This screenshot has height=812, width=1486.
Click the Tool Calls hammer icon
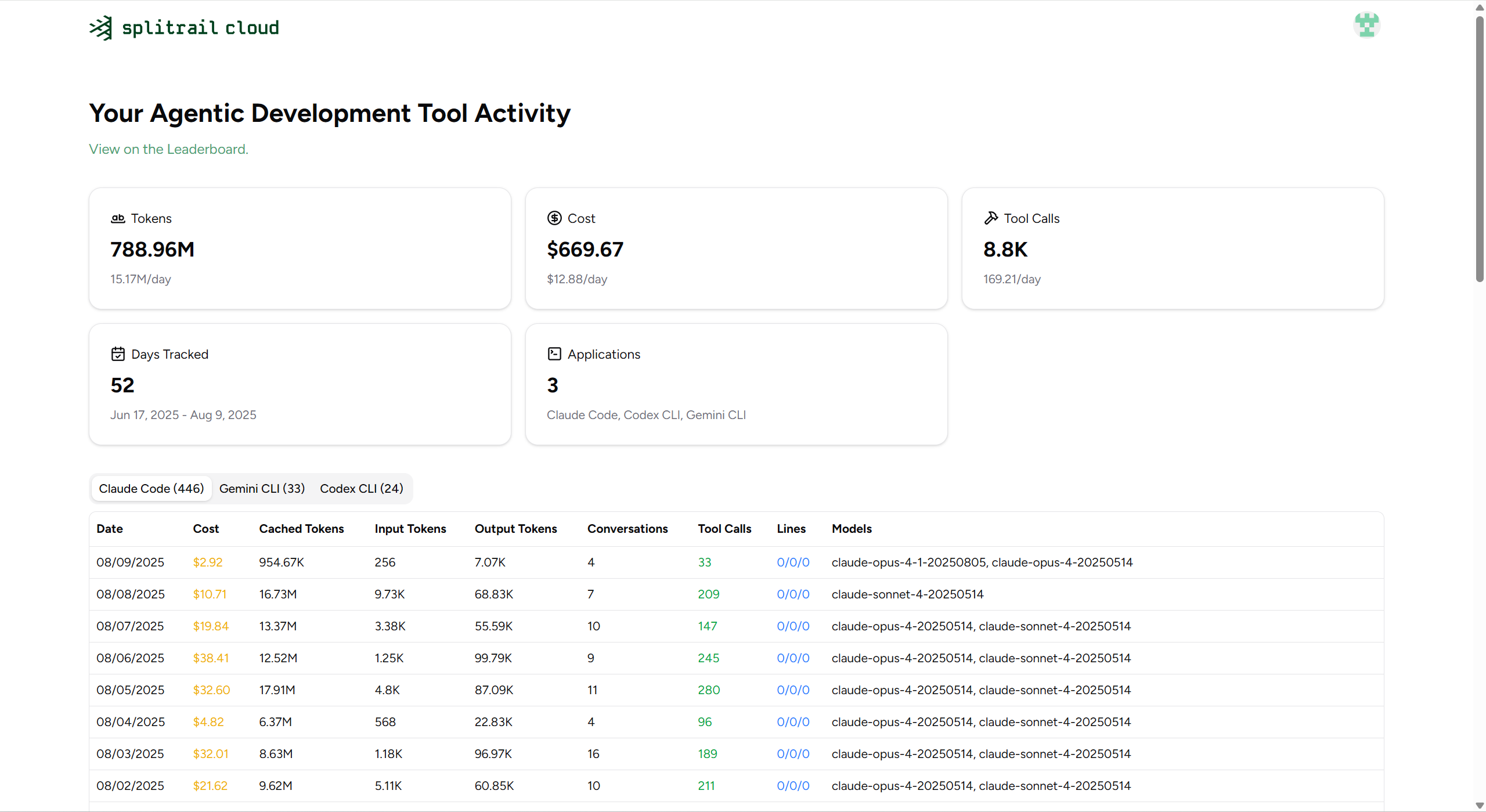(991, 218)
